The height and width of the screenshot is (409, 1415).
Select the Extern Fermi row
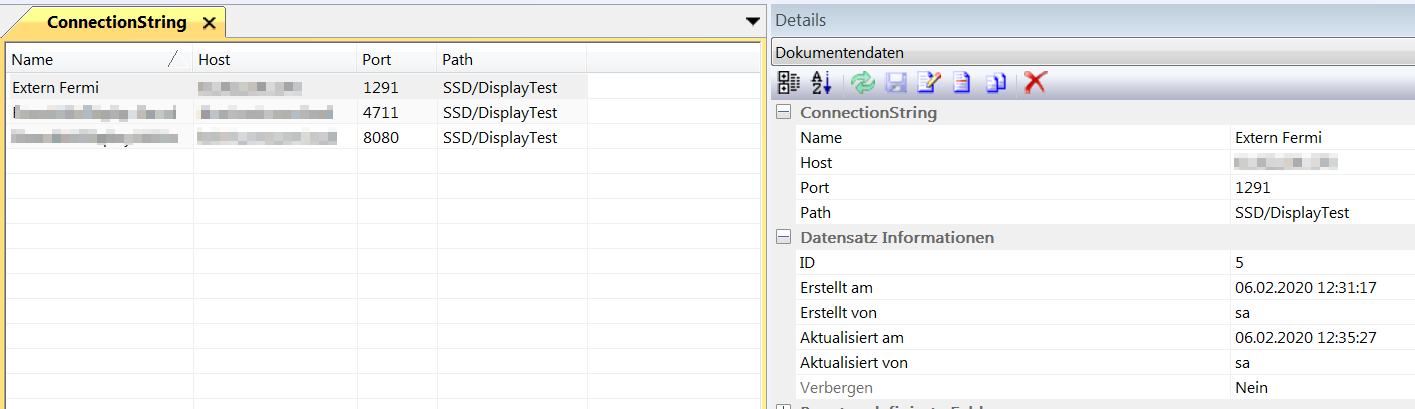56,88
